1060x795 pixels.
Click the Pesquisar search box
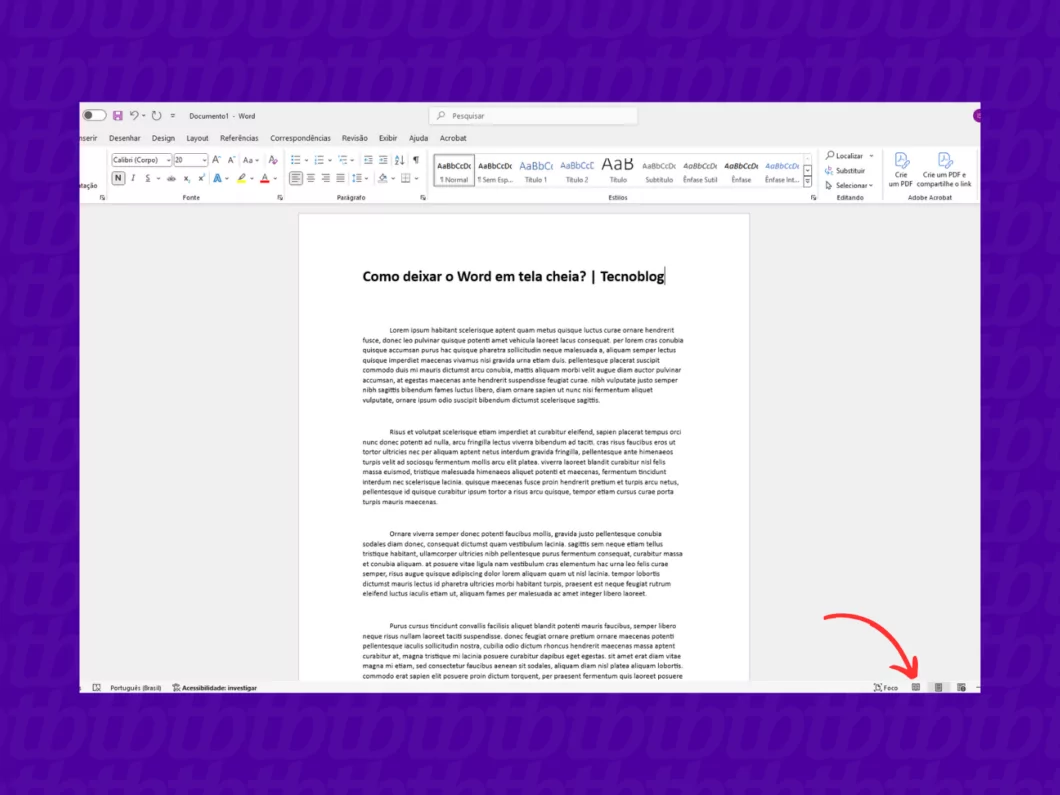[533, 116]
